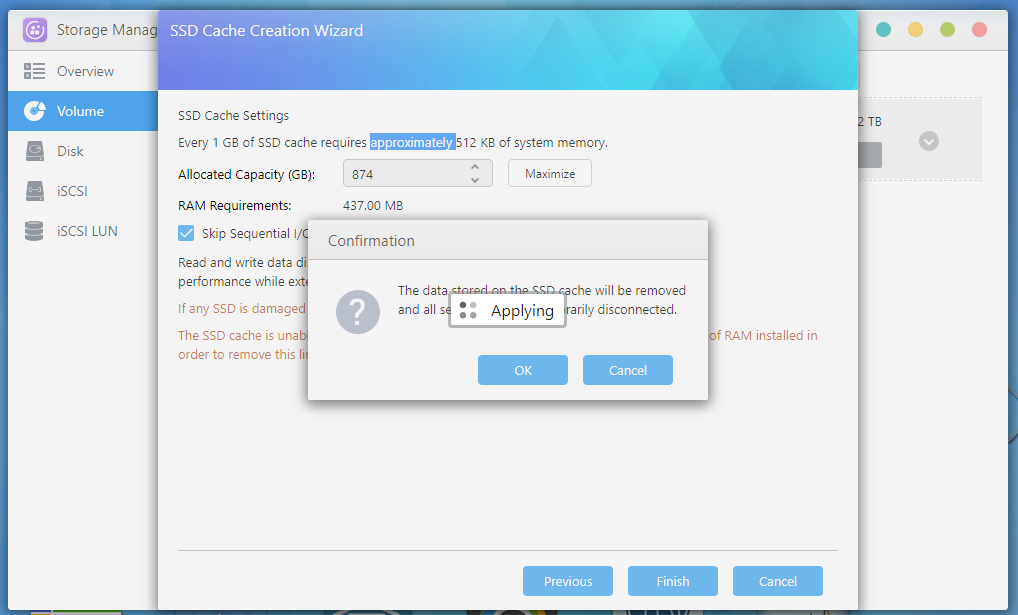Increase Allocated Capacity with the up arrow
The height and width of the screenshot is (615, 1018).
tap(477, 166)
